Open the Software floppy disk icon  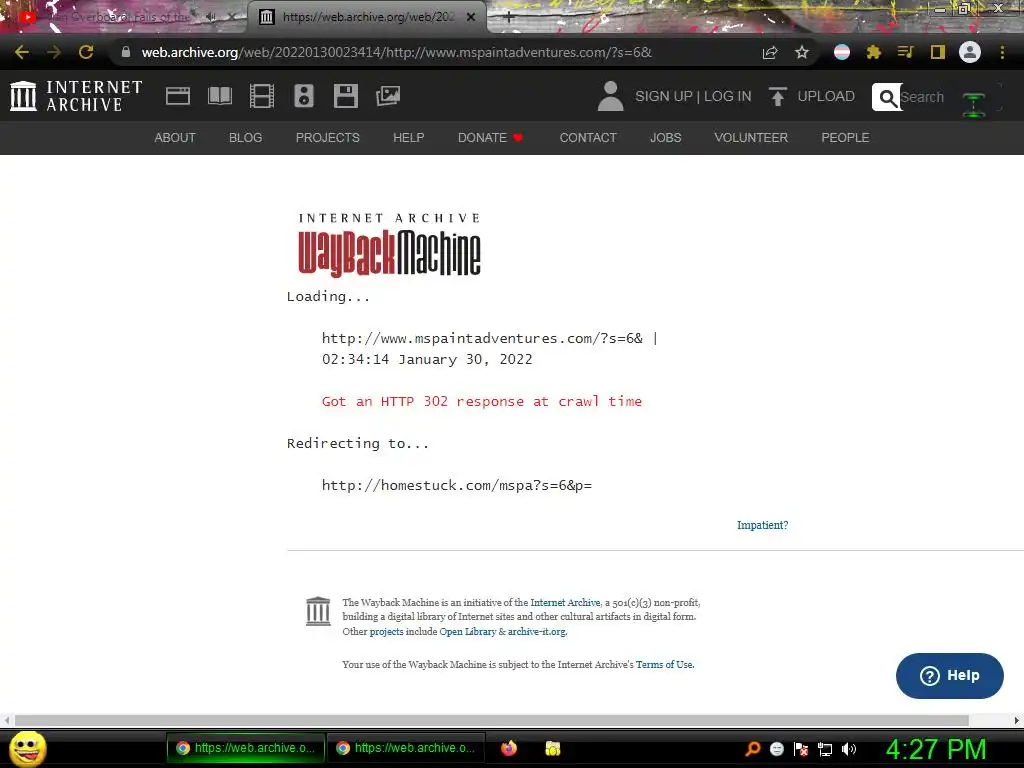tap(345, 96)
